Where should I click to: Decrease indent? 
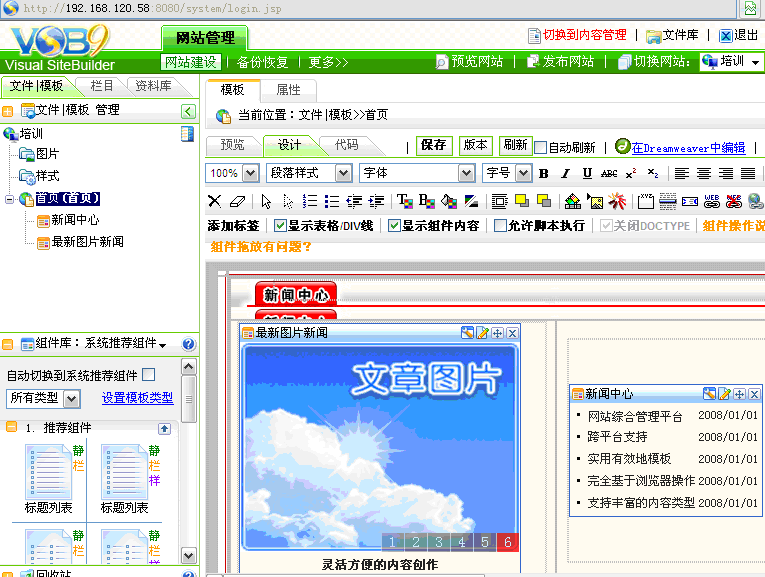354,201
